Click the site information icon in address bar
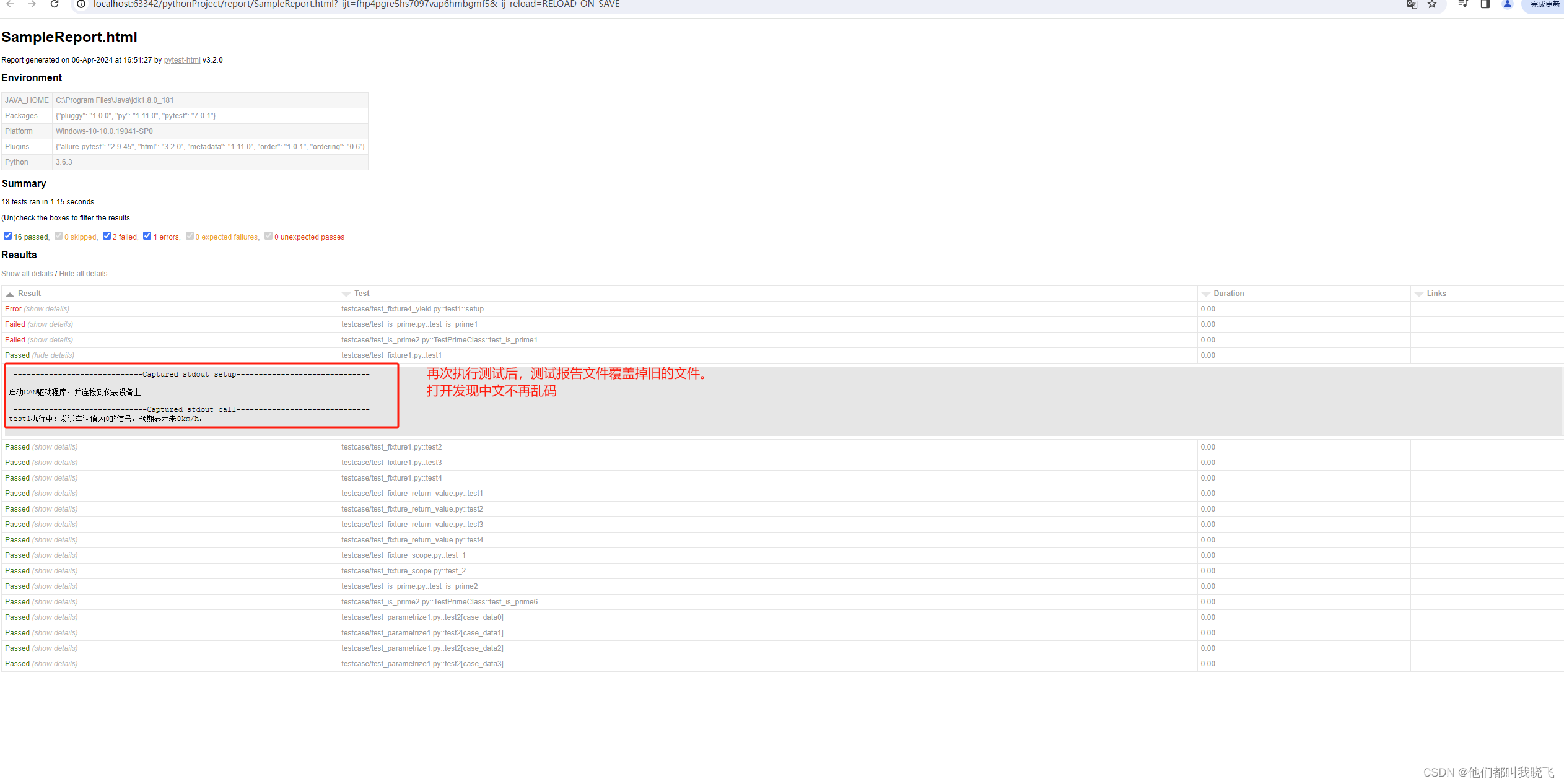This screenshot has height=784, width=1564. [81, 4]
